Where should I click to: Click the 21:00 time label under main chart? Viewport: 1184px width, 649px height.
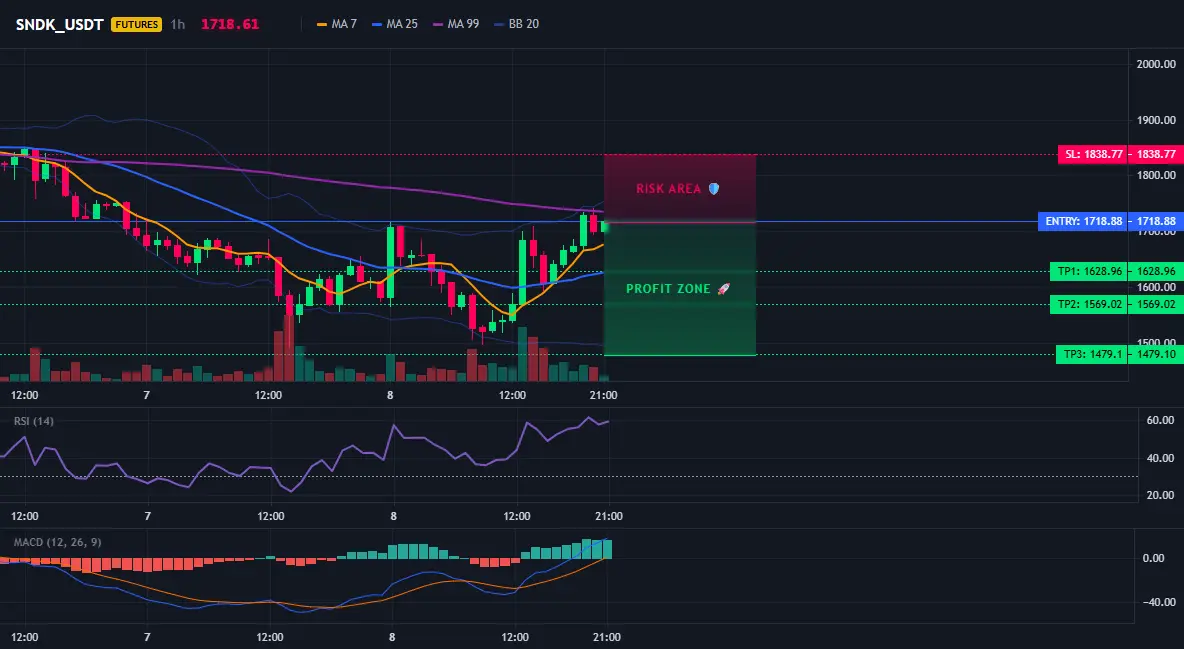(603, 395)
